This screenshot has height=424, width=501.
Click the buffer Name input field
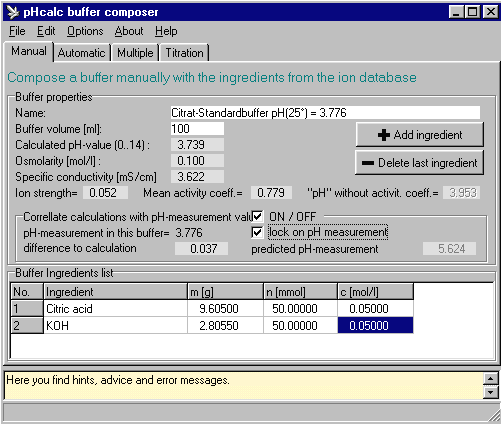[325, 113]
